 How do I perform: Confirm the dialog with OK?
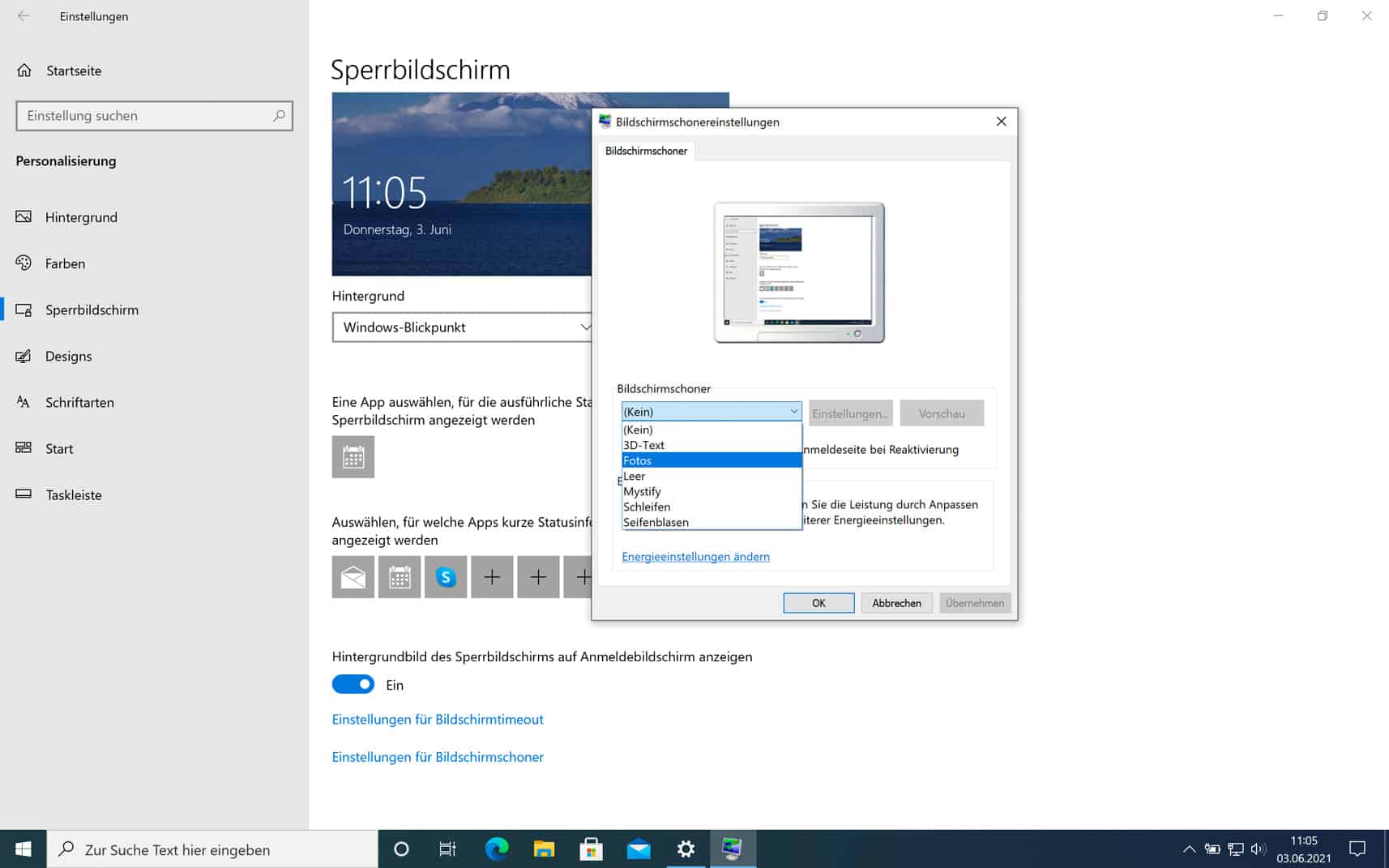coord(818,603)
